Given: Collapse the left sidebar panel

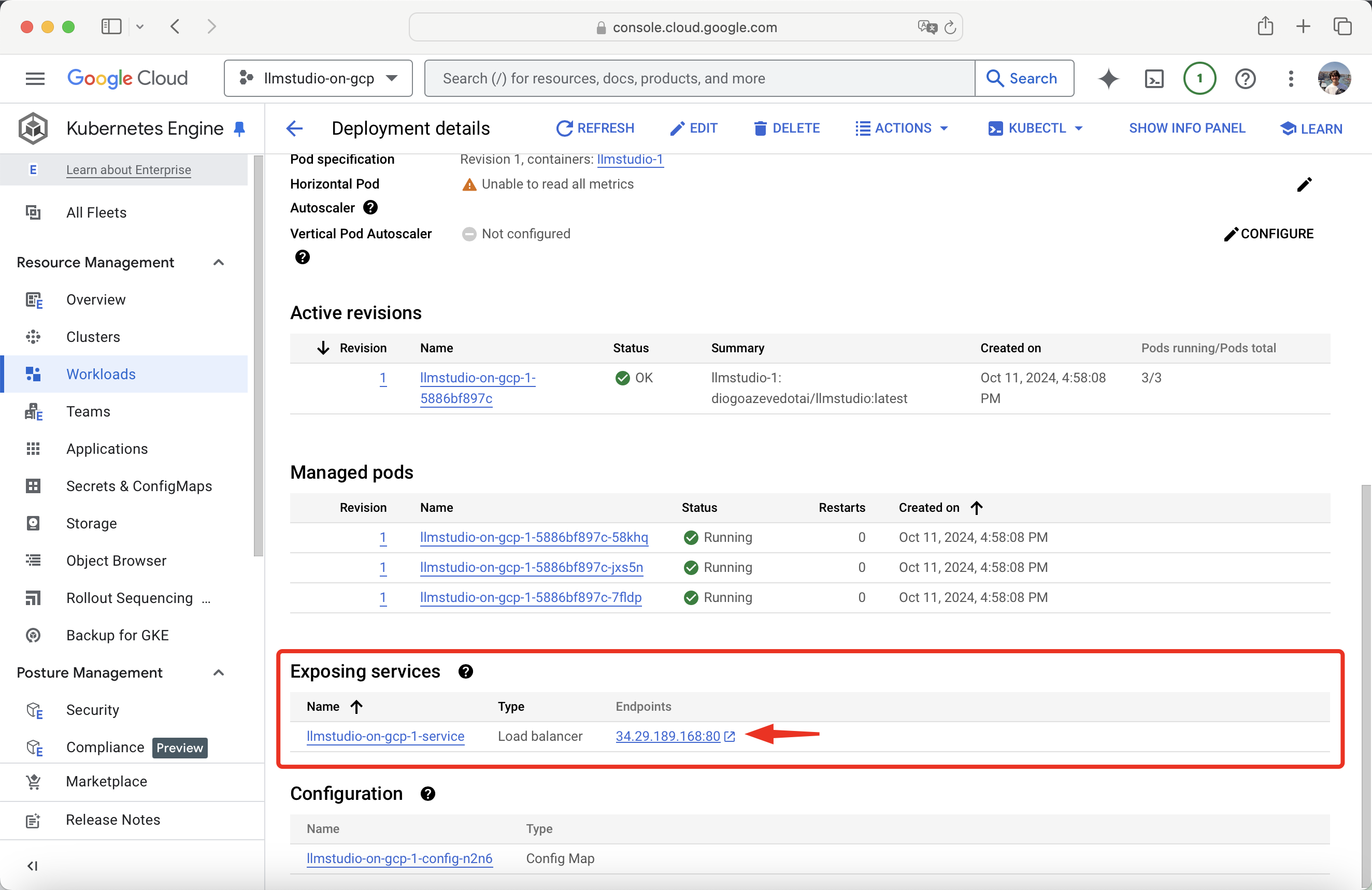Looking at the screenshot, I should 32,866.
